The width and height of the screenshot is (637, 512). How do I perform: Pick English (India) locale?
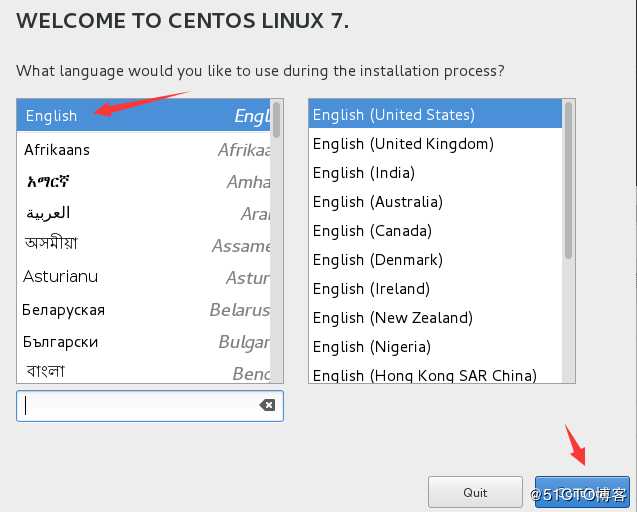click(435, 173)
